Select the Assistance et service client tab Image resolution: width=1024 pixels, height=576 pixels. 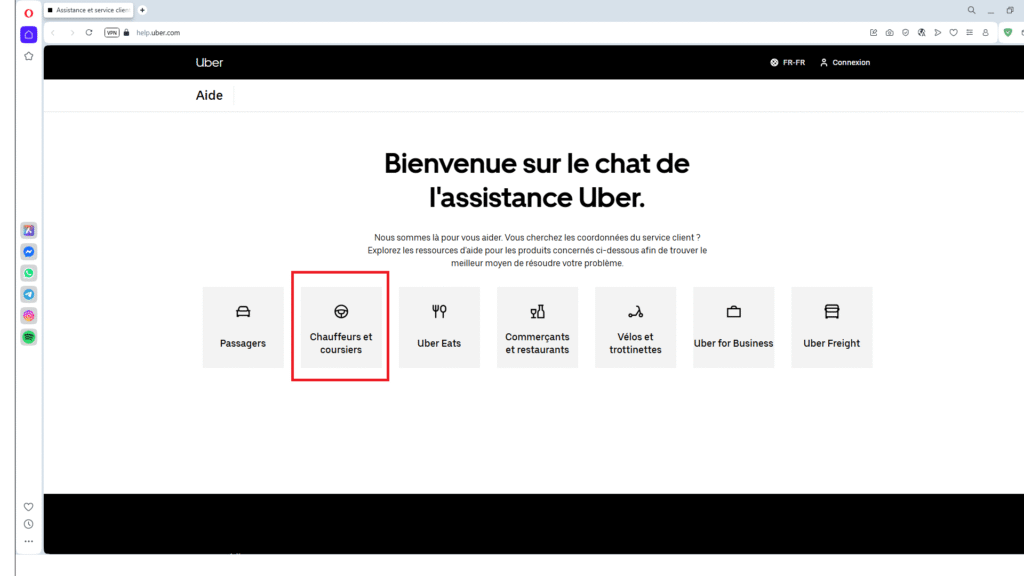tap(89, 10)
